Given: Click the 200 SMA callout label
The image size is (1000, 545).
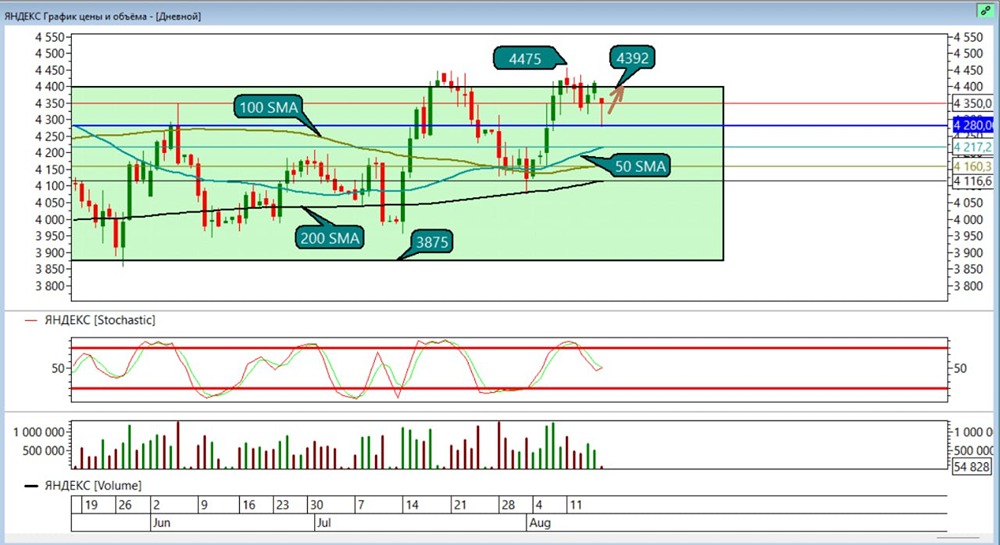Looking at the screenshot, I should [x=330, y=238].
